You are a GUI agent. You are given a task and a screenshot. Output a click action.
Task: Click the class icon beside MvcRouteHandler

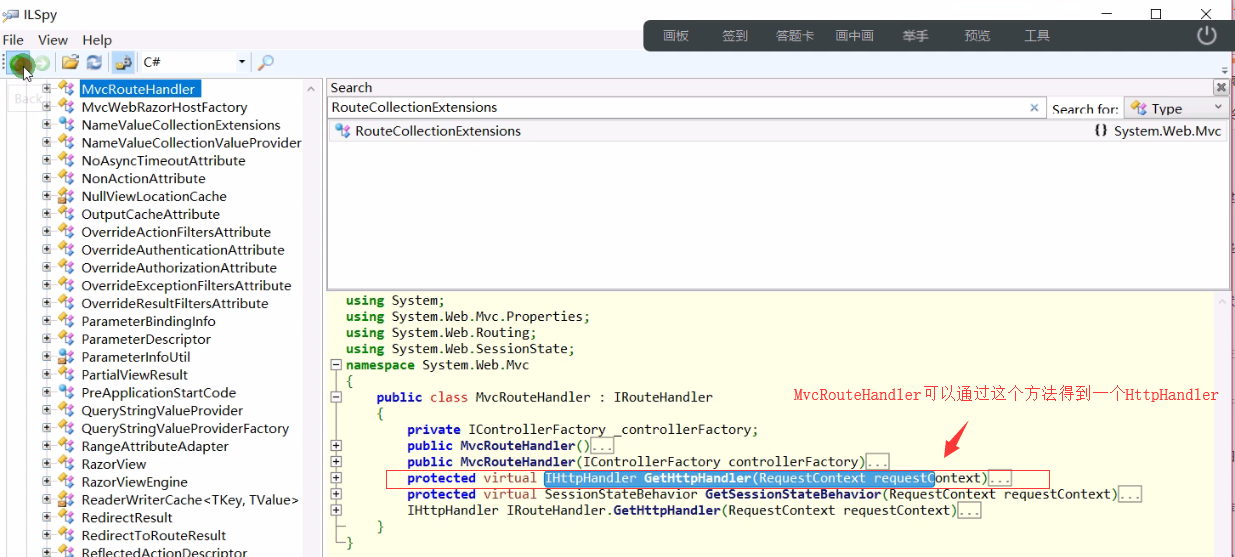point(66,89)
